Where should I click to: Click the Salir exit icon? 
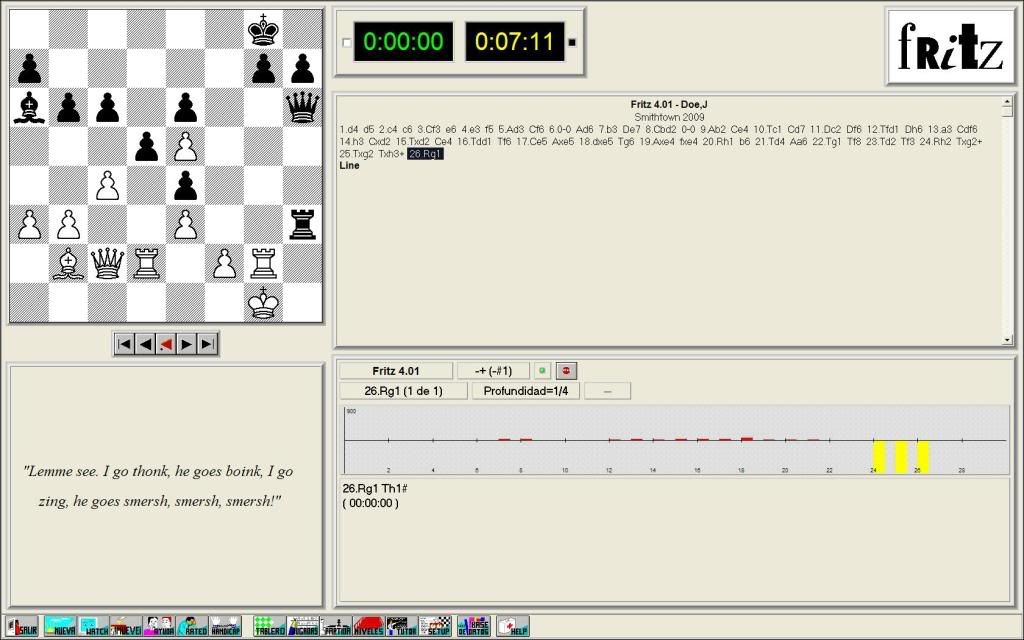21,626
